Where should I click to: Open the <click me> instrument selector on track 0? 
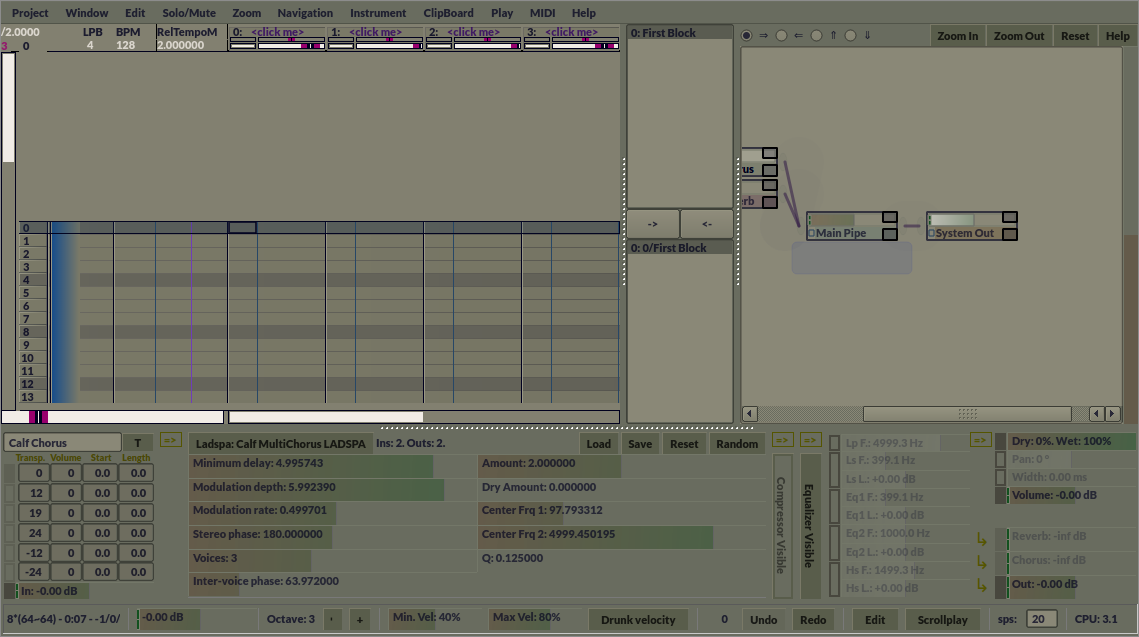pos(277,31)
